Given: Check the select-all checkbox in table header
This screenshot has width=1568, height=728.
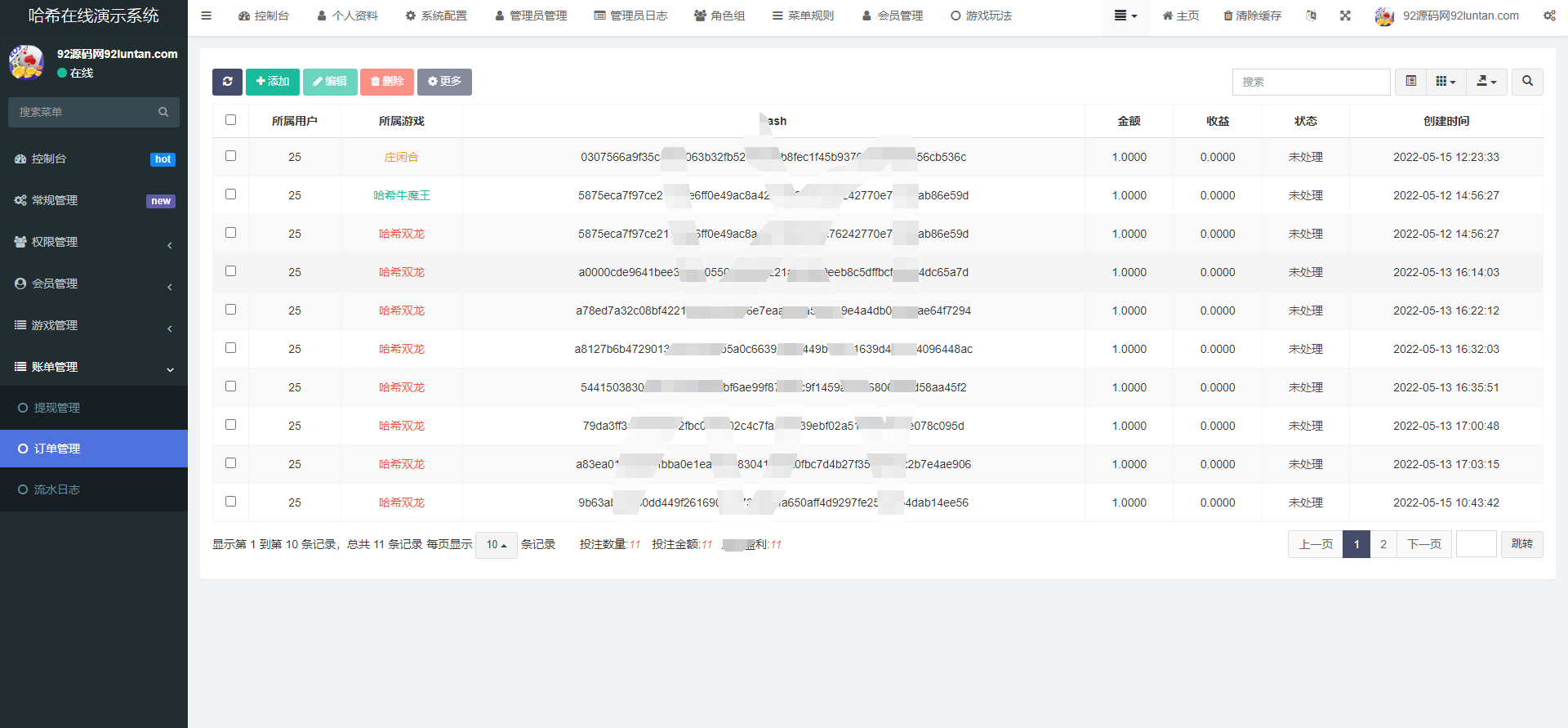Looking at the screenshot, I should (230, 120).
